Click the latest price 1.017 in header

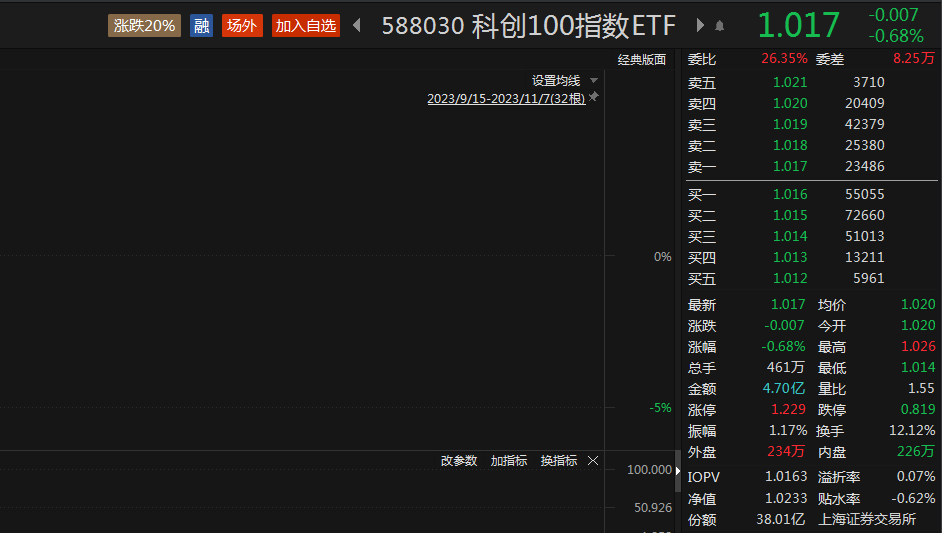pyautogui.click(x=798, y=25)
